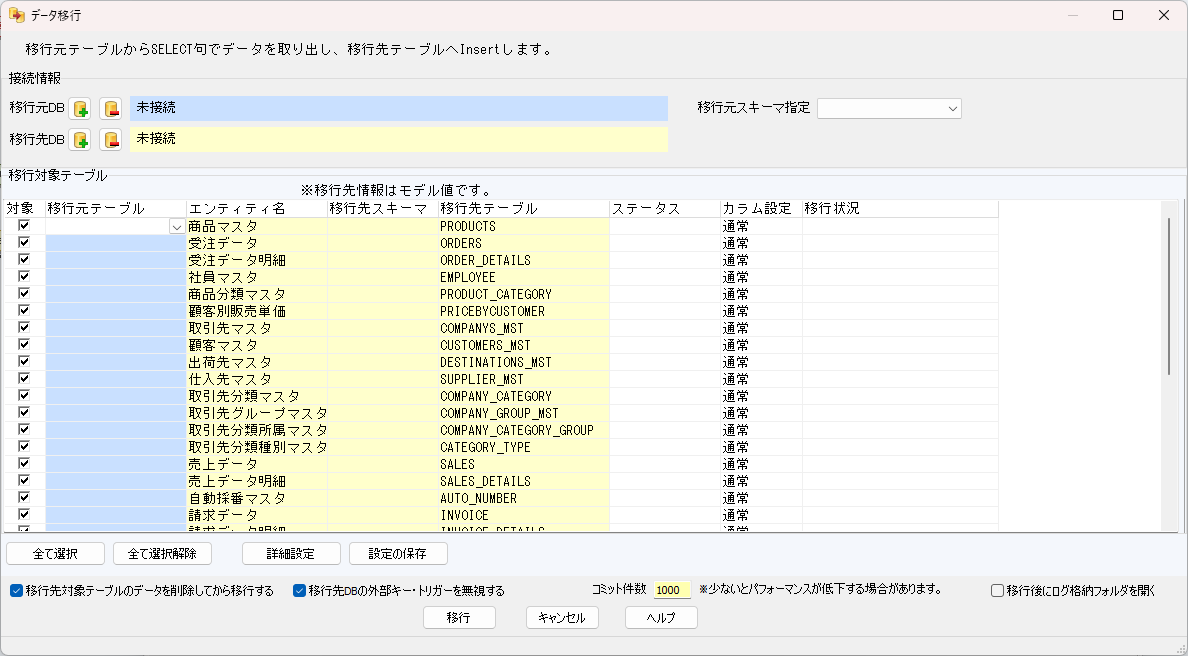This screenshot has height=656, width=1188.
Task: Click the 移行元テーブル column header
Action: pos(116,208)
